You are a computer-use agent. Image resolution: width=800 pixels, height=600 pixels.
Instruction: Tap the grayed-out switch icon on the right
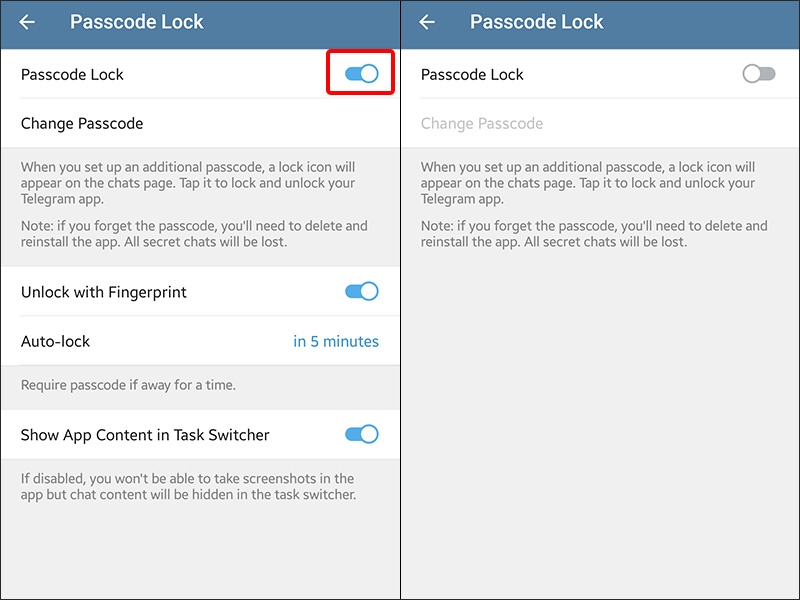pos(758,73)
